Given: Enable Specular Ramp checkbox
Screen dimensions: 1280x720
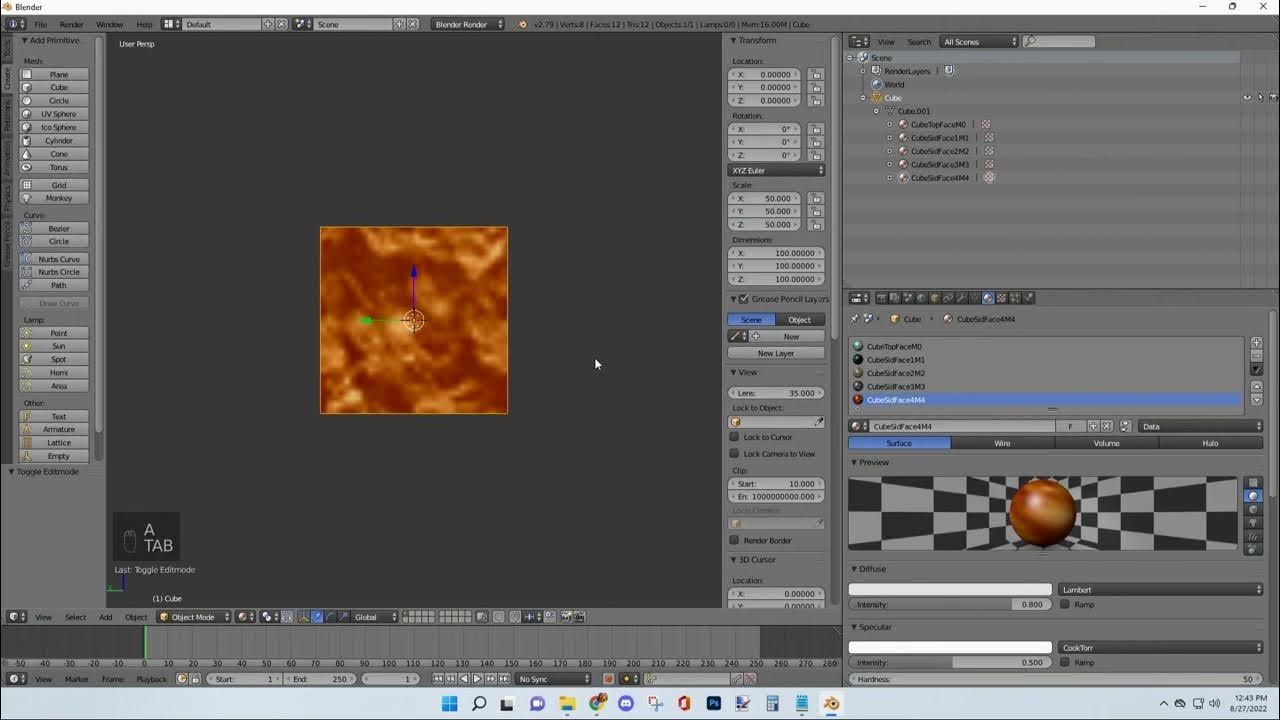Looking at the screenshot, I should pyautogui.click(x=1065, y=663).
